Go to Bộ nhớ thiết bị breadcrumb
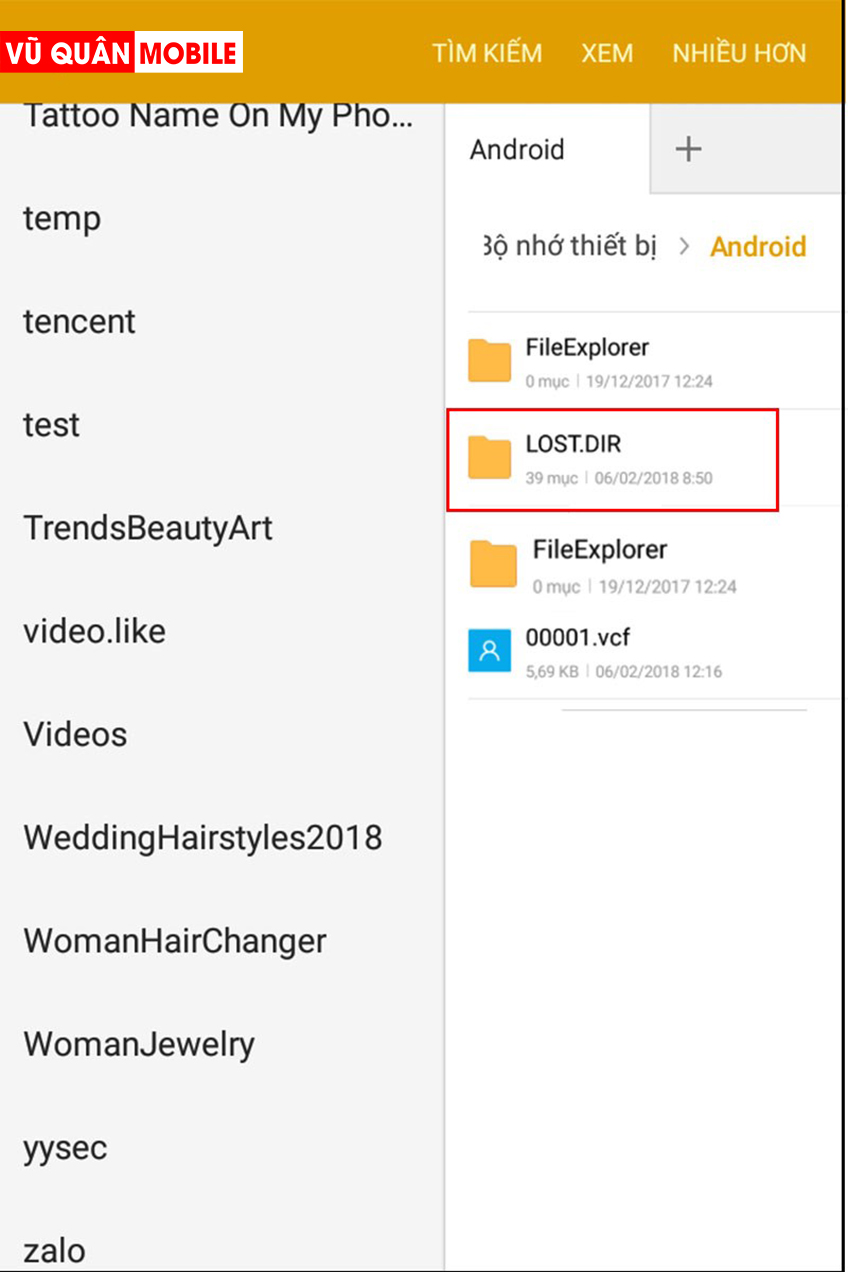This screenshot has height=1272, width=848. pyautogui.click(x=570, y=246)
